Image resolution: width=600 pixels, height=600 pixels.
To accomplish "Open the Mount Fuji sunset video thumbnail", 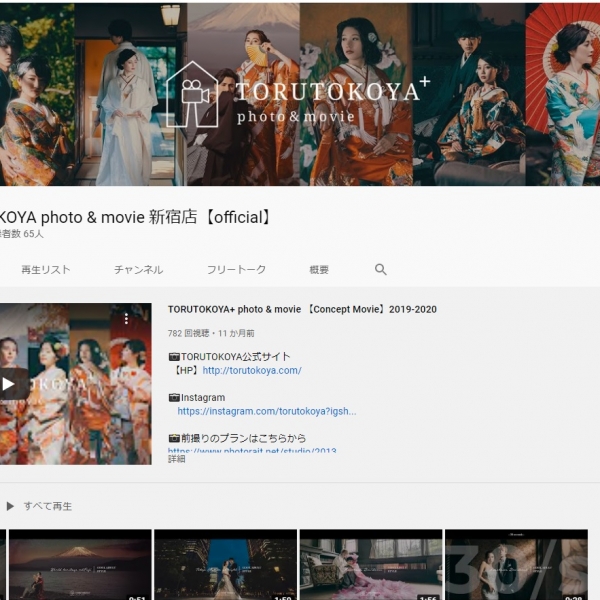I will coord(80,565).
